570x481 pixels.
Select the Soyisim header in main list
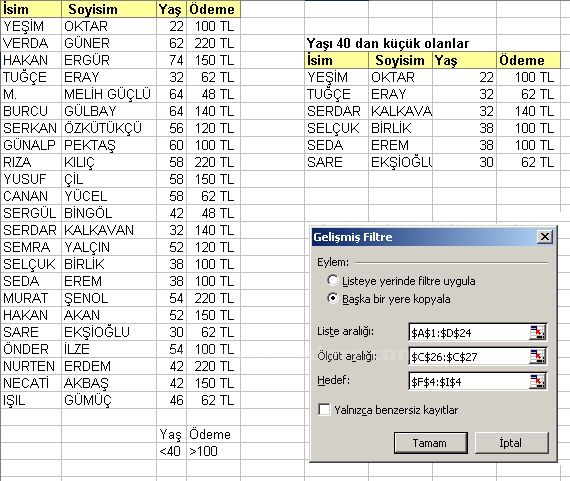(109, 9)
